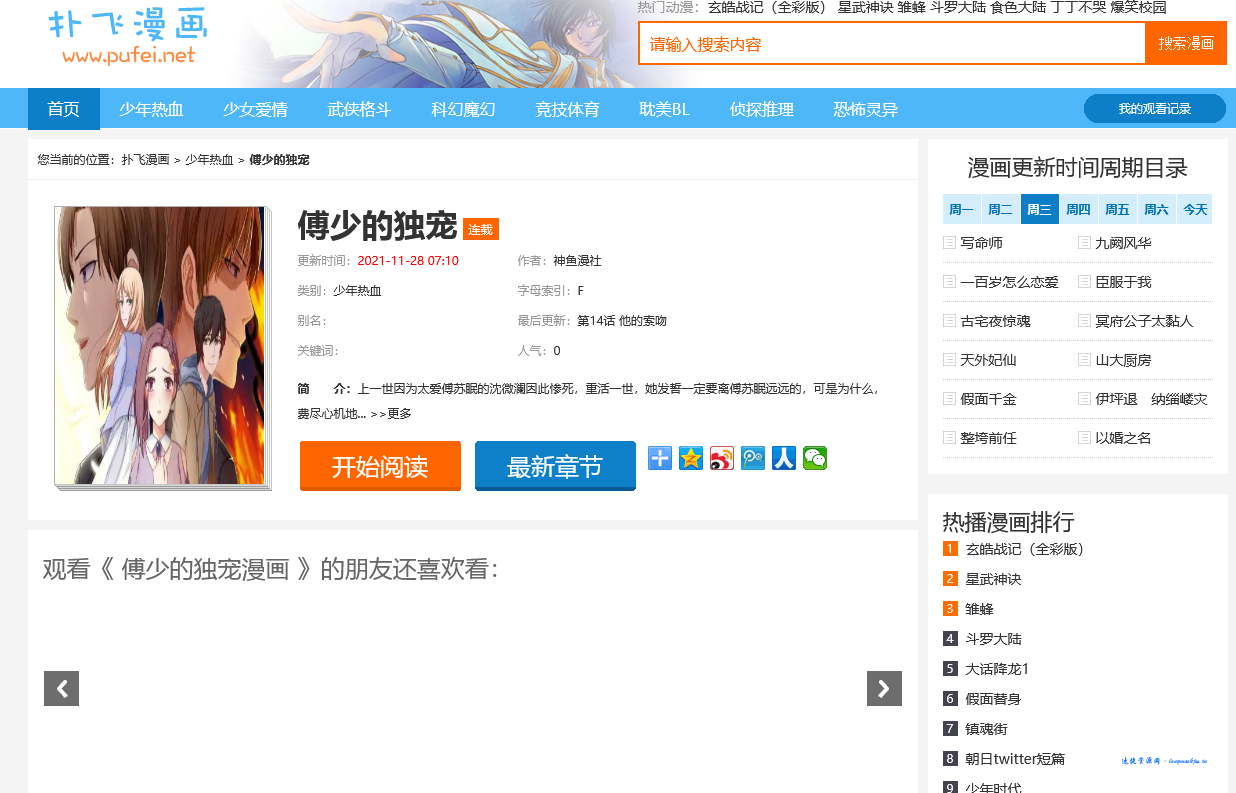
Task: Switch schedule to the 周二 tab
Action: click(x=1000, y=209)
